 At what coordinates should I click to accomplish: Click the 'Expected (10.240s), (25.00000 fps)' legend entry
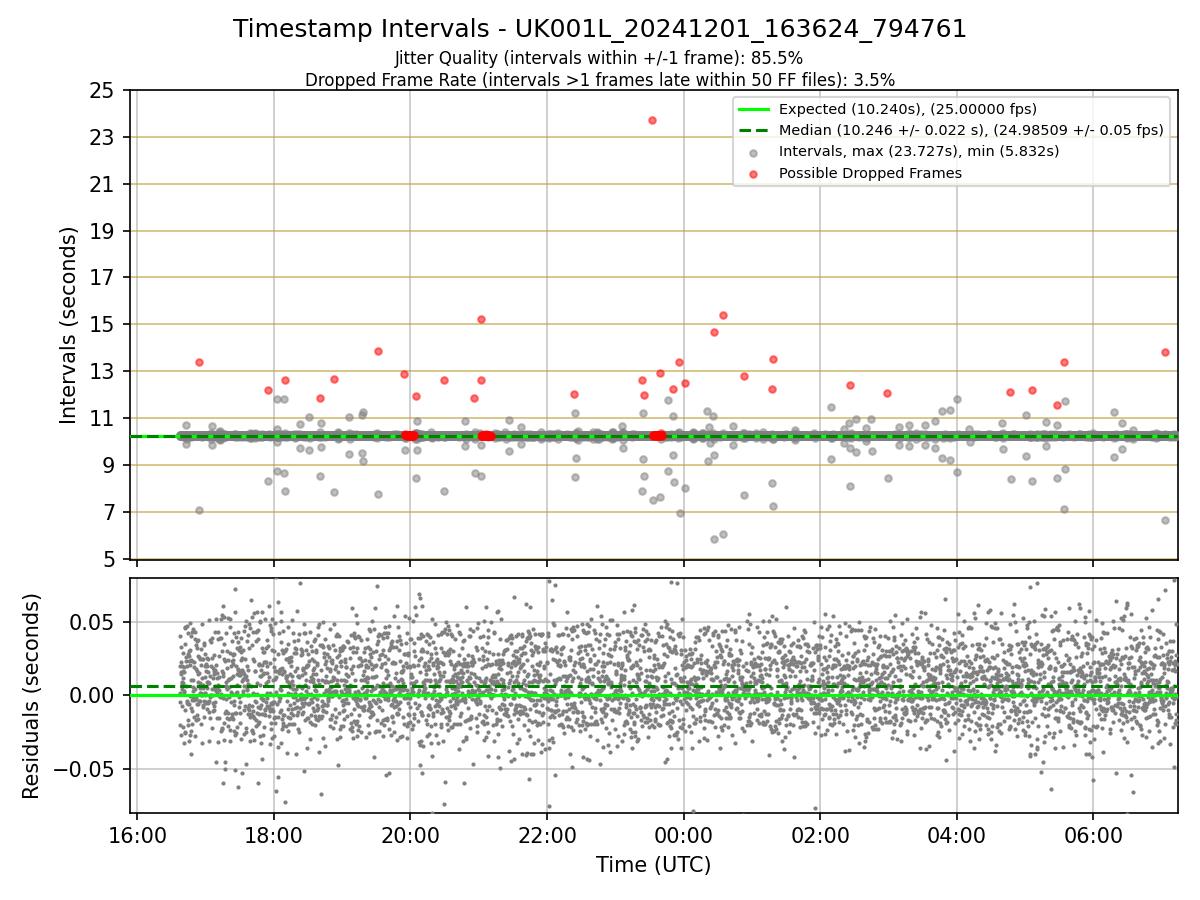pos(907,109)
